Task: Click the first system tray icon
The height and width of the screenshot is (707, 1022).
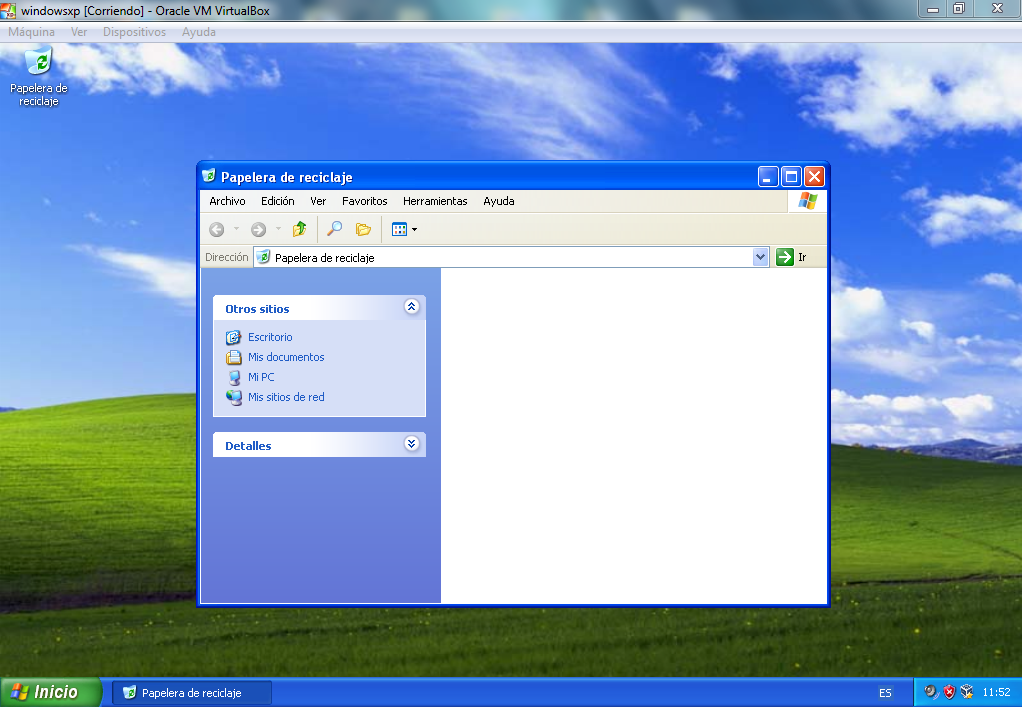Action: [x=931, y=692]
